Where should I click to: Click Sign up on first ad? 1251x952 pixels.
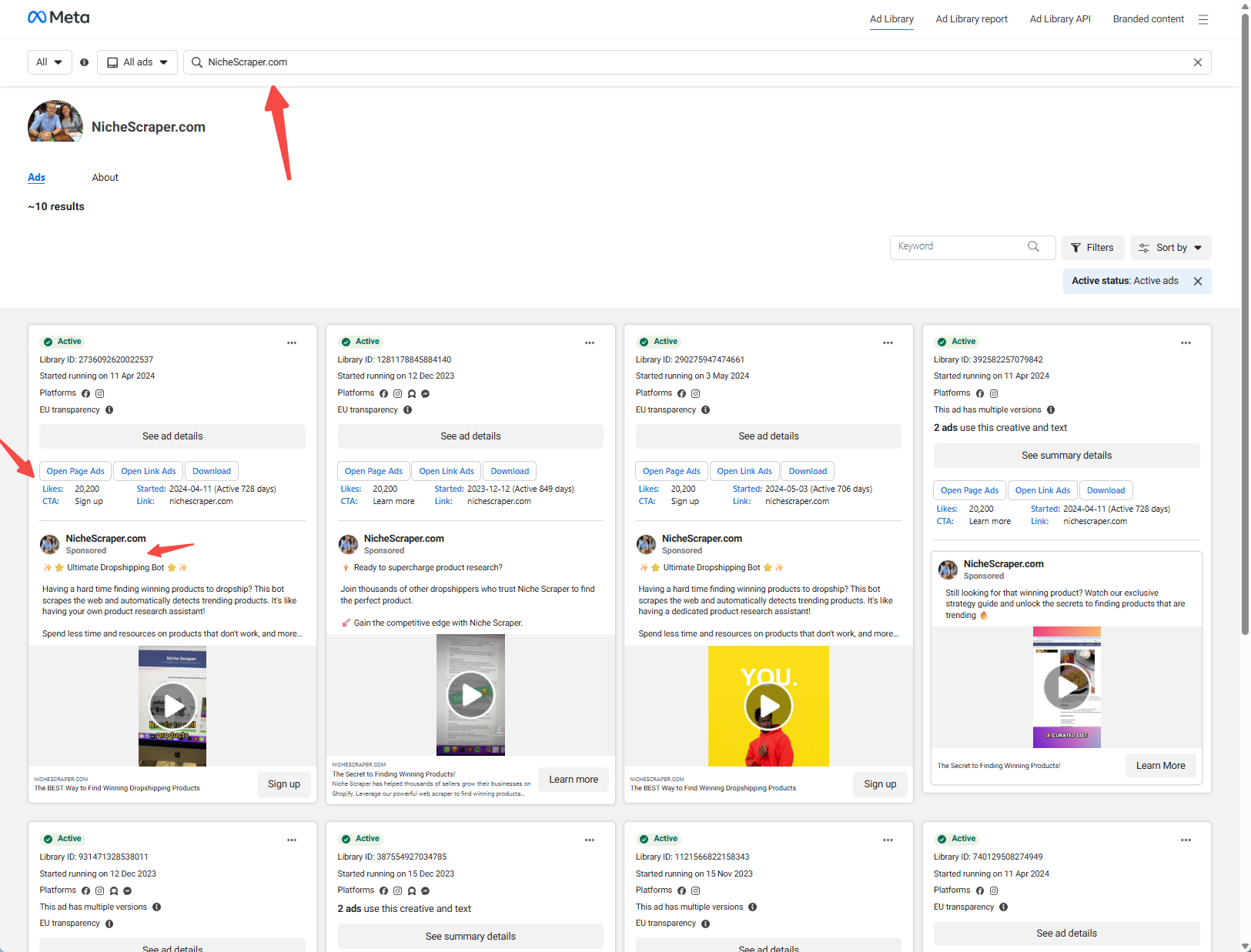[x=284, y=784]
